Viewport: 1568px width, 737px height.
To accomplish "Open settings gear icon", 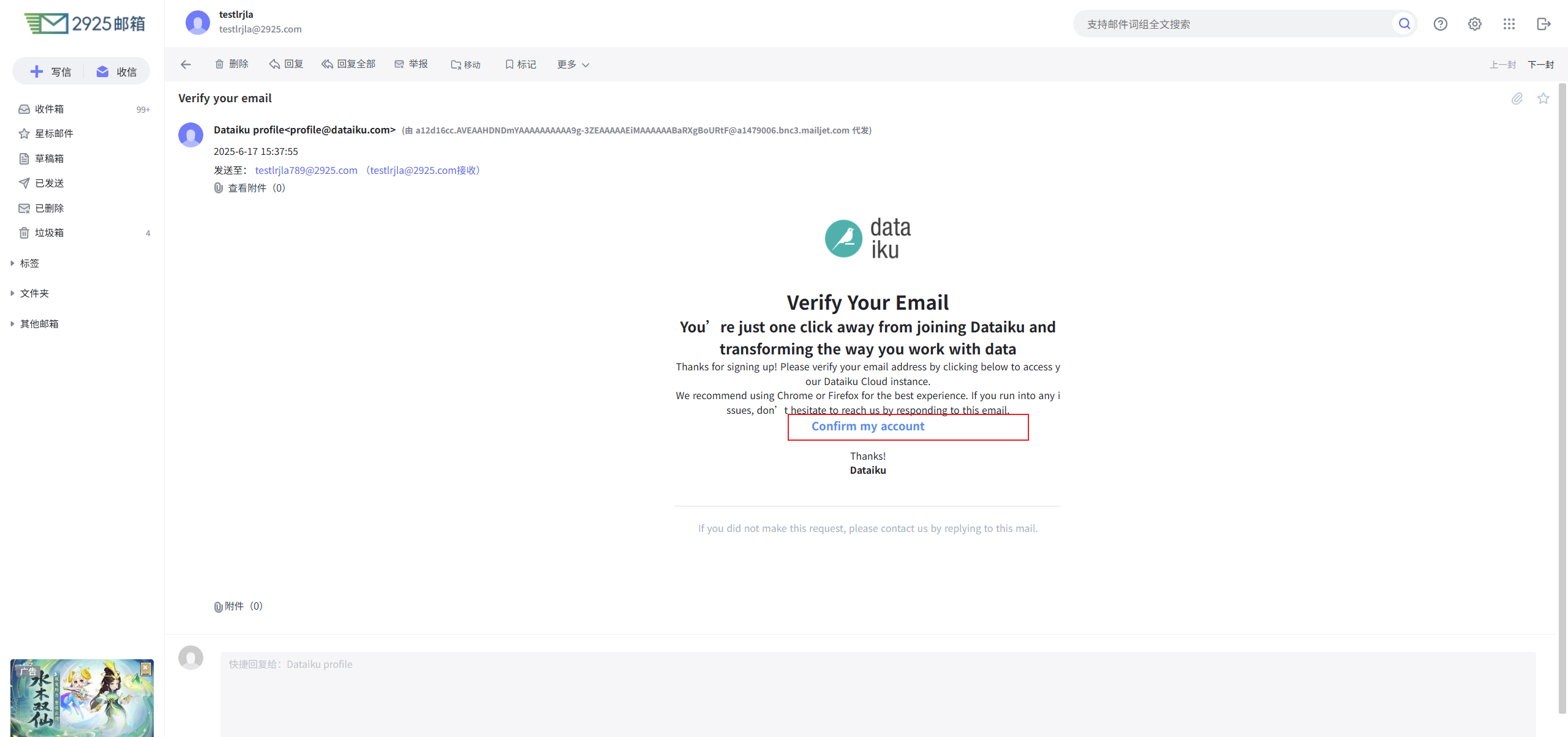I will (1474, 24).
